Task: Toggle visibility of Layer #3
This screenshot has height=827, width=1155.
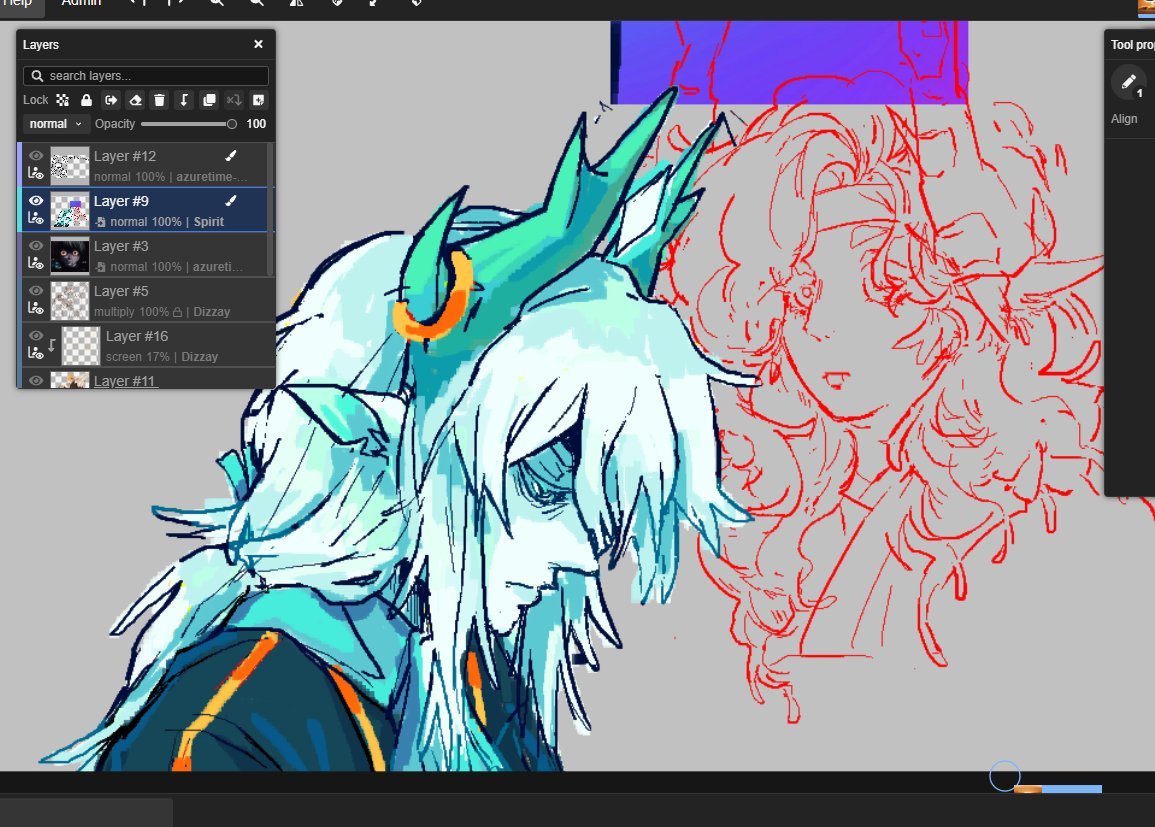Action: (x=35, y=245)
